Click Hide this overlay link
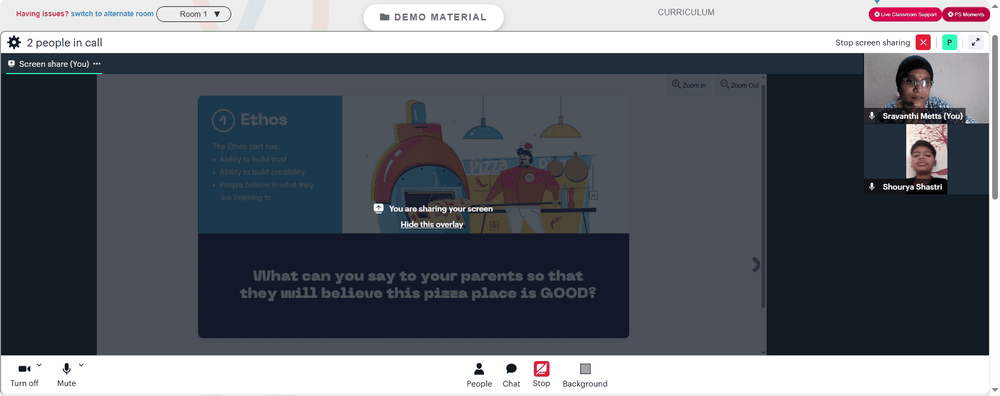 (x=432, y=224)
